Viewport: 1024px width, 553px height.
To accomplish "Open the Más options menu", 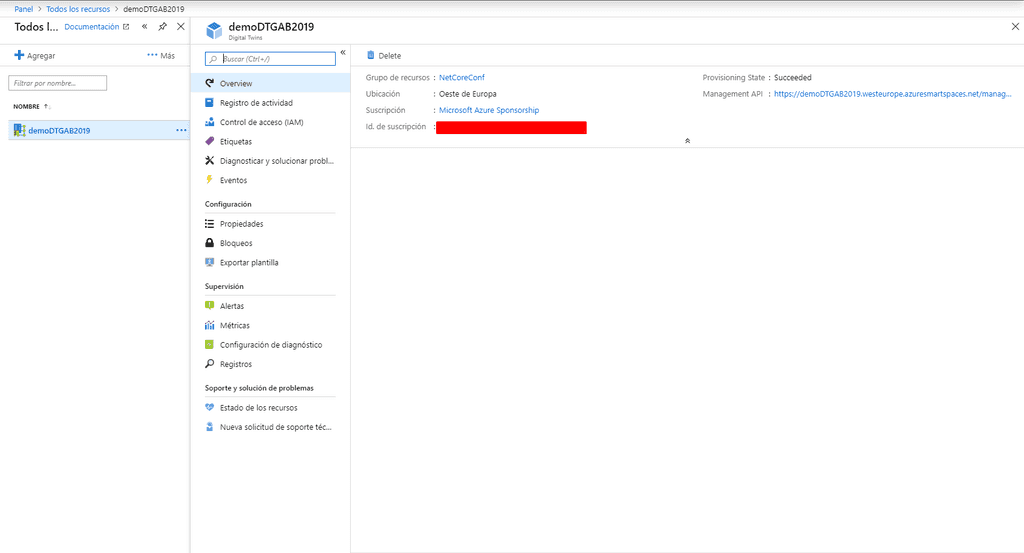I will [160, 55].
